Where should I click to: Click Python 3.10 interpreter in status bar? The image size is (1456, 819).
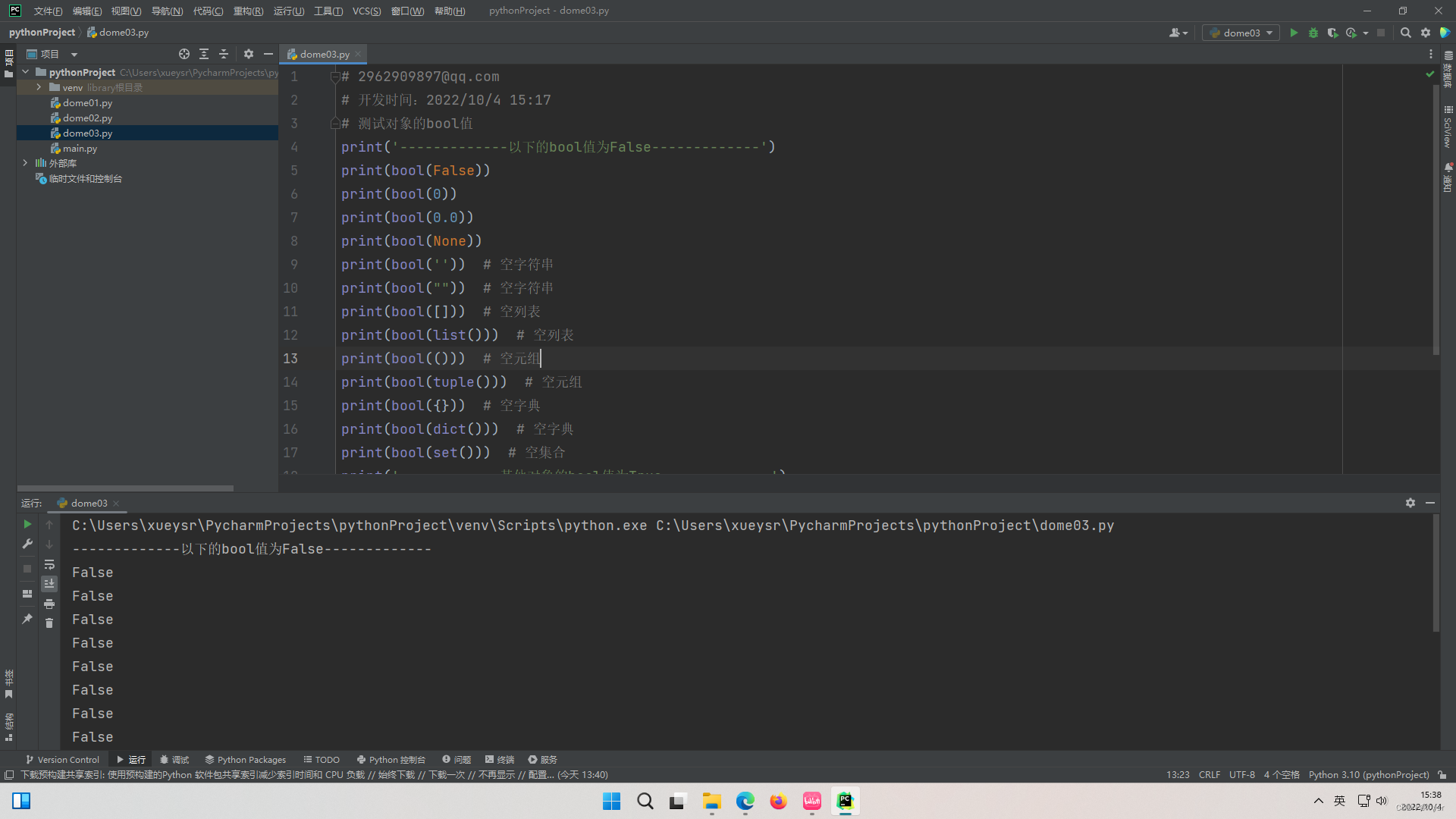click(1368, 774)
